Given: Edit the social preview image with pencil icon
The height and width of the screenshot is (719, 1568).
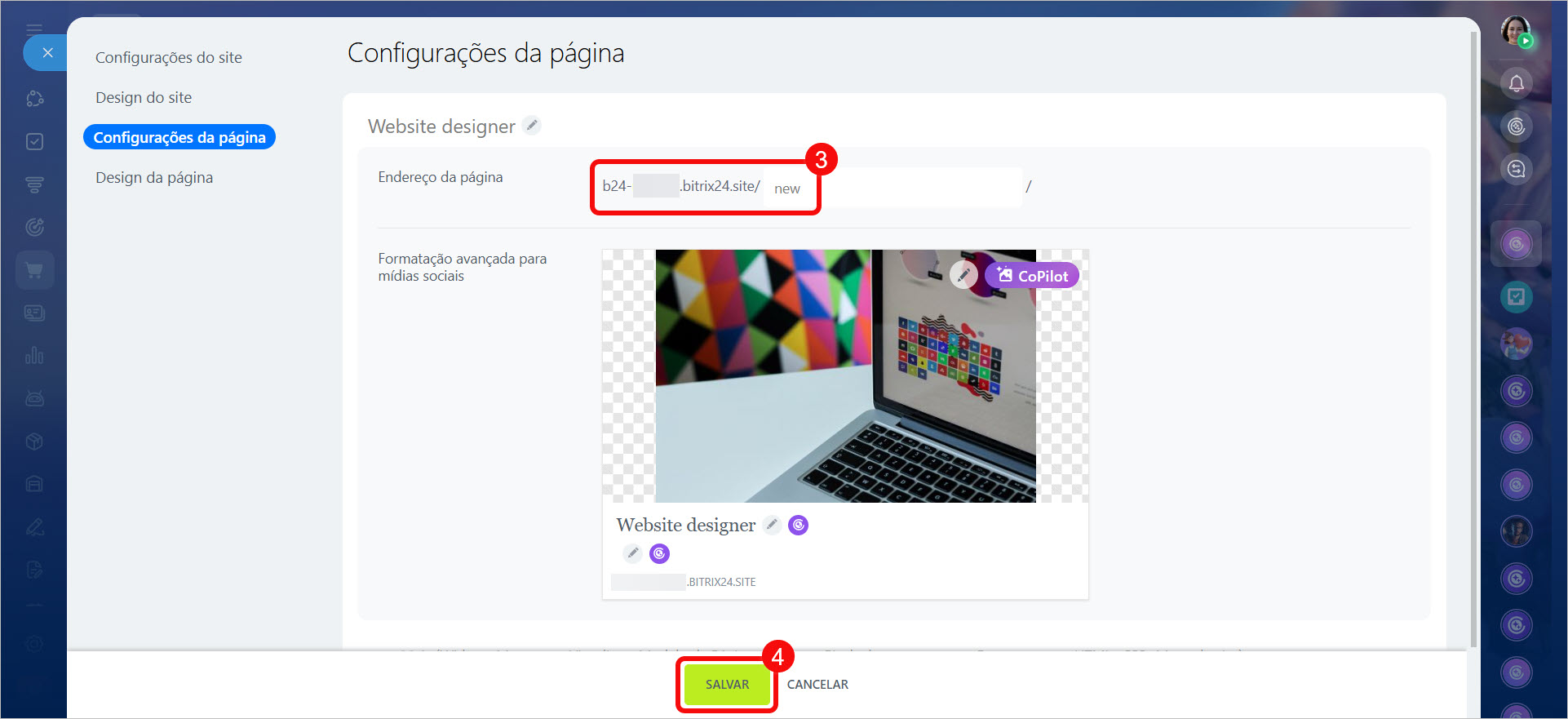Looking at the screenshot, I should [963, 275].
